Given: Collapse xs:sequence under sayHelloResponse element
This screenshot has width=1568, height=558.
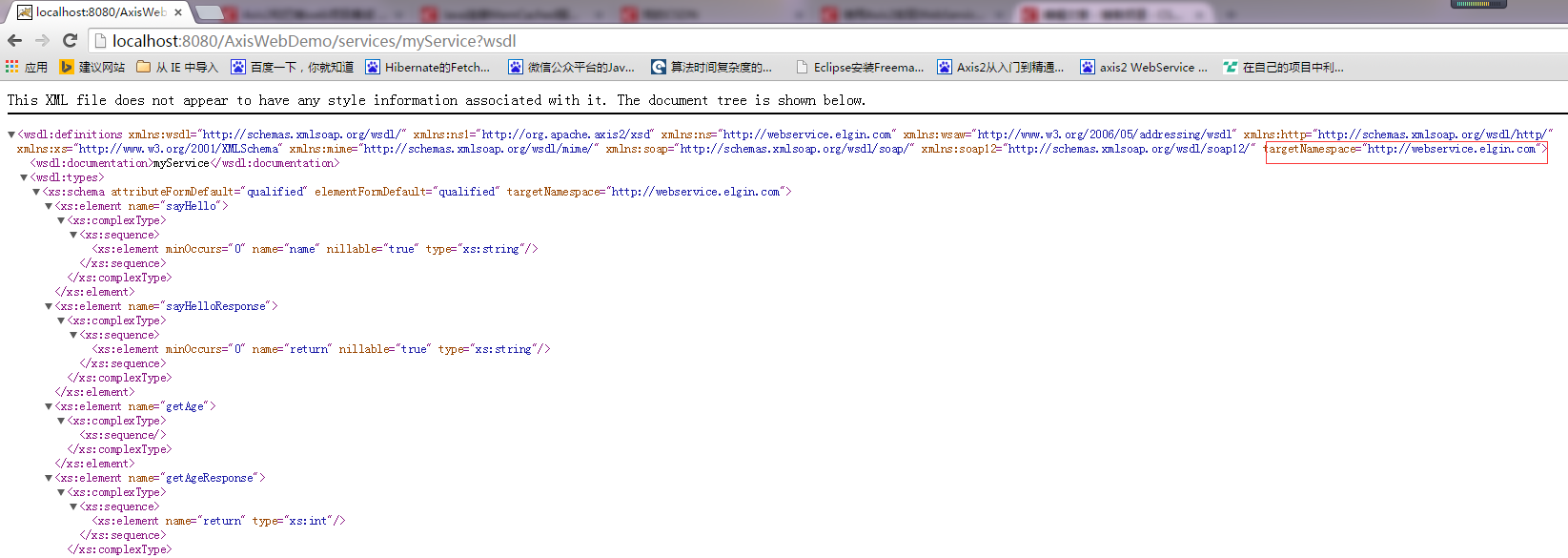Looking at the screenshot, I should 73,335.
